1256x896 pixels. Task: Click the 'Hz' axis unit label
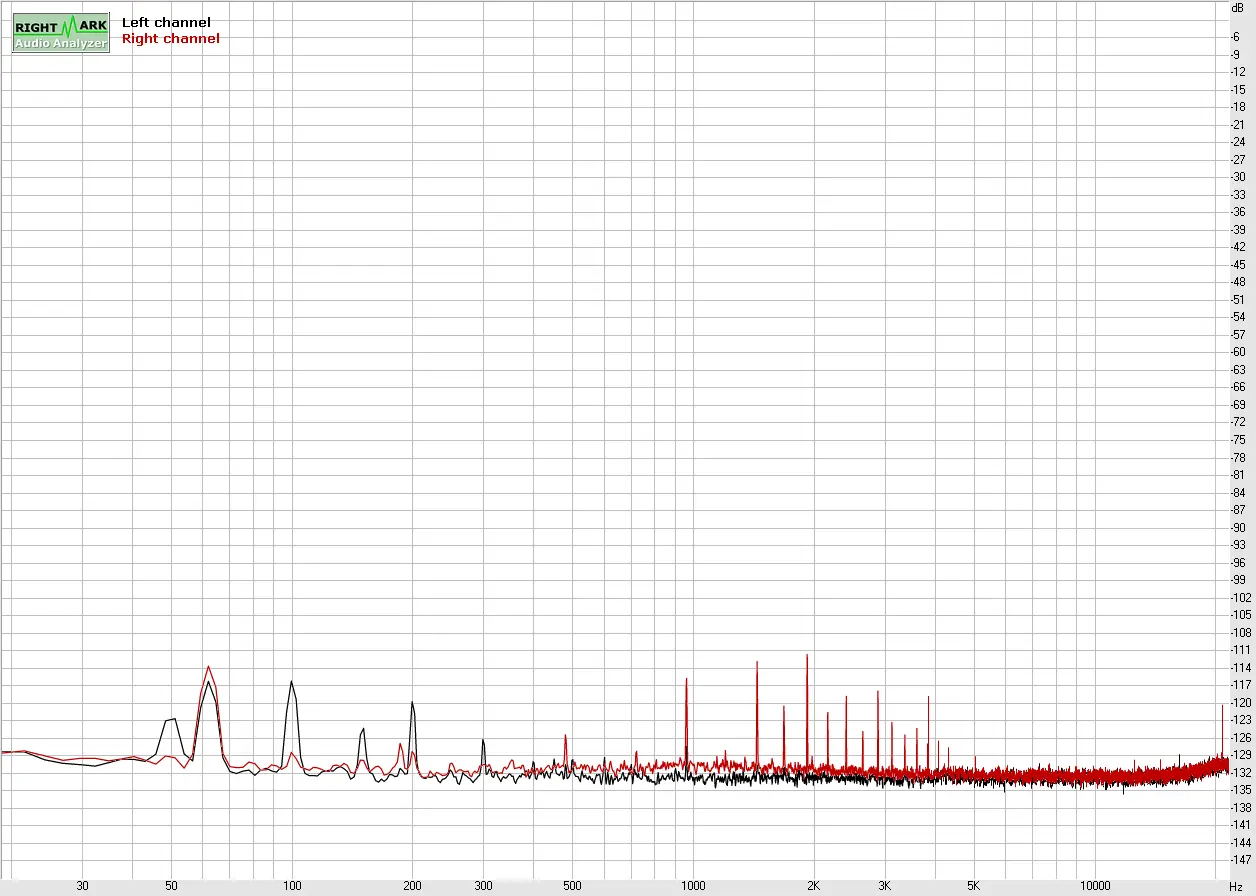click(x=1236, y=887)
